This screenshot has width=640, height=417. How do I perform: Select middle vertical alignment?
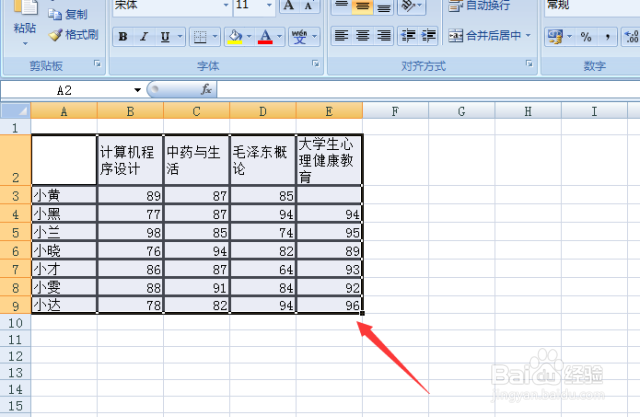coord(362,6)
